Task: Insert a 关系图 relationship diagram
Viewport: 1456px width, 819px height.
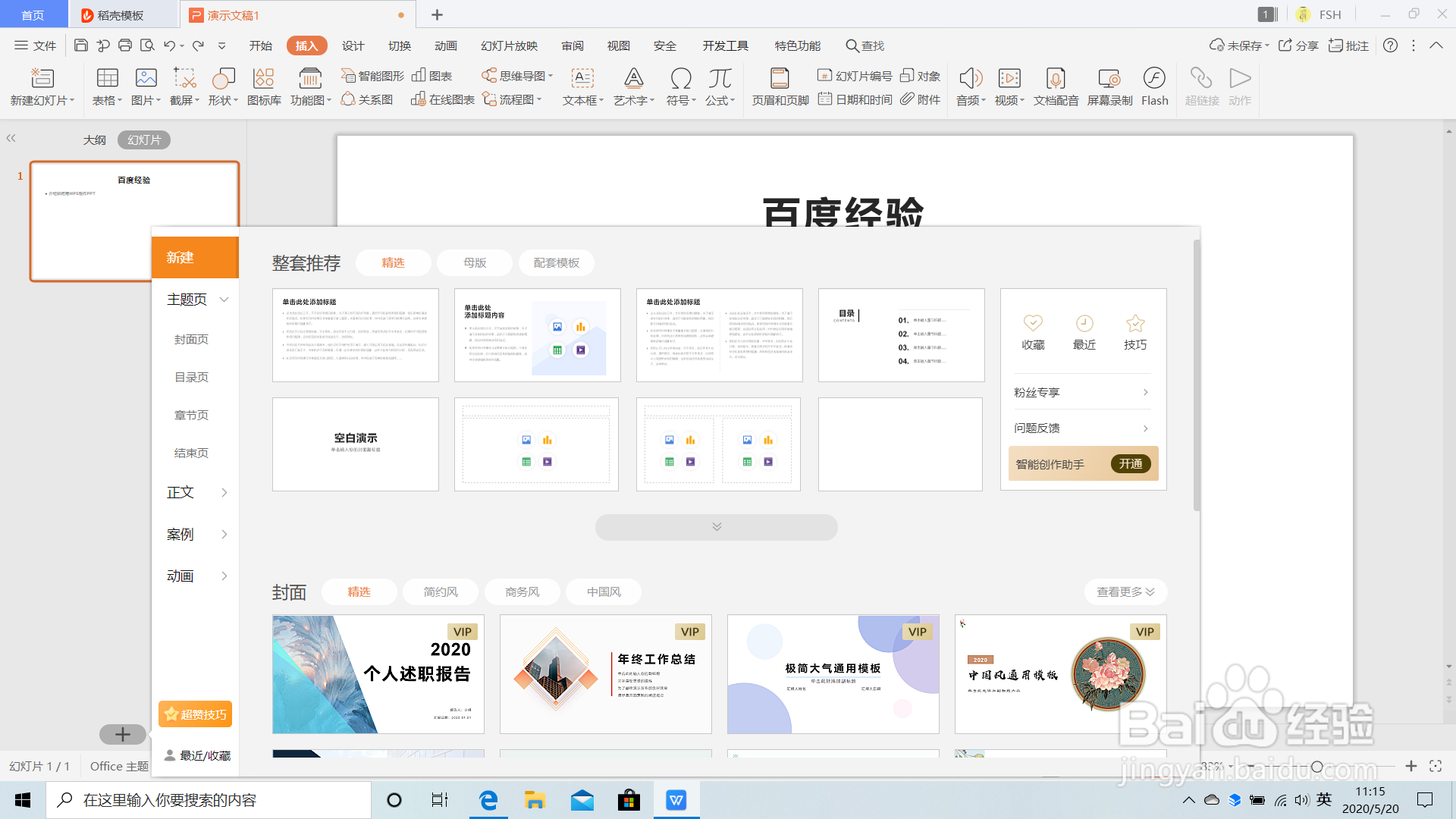Action: pyautogui.click(x=367, y=99)
